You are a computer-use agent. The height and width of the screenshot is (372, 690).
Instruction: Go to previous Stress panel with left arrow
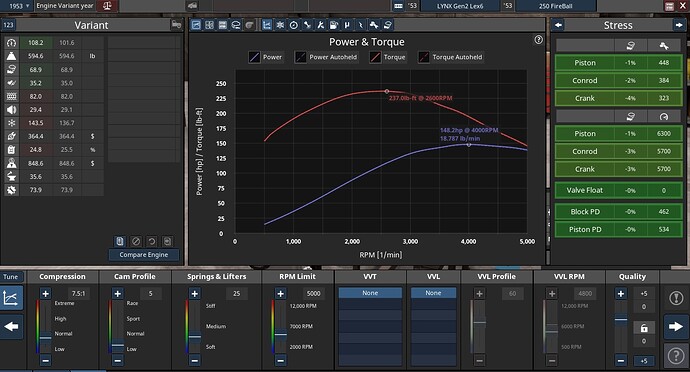pos(558,25)
